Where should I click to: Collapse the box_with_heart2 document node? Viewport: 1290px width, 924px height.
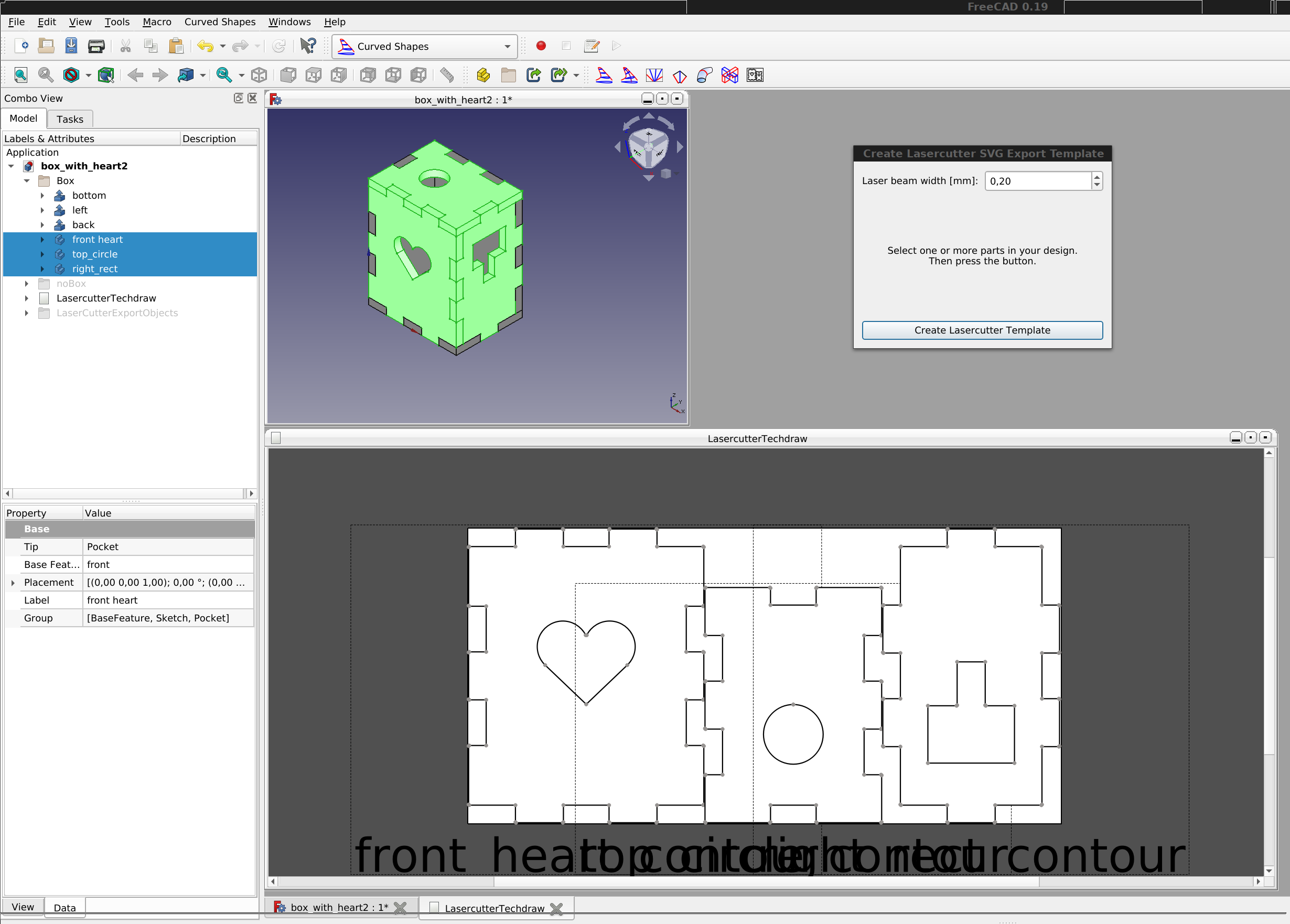(12, 166)
